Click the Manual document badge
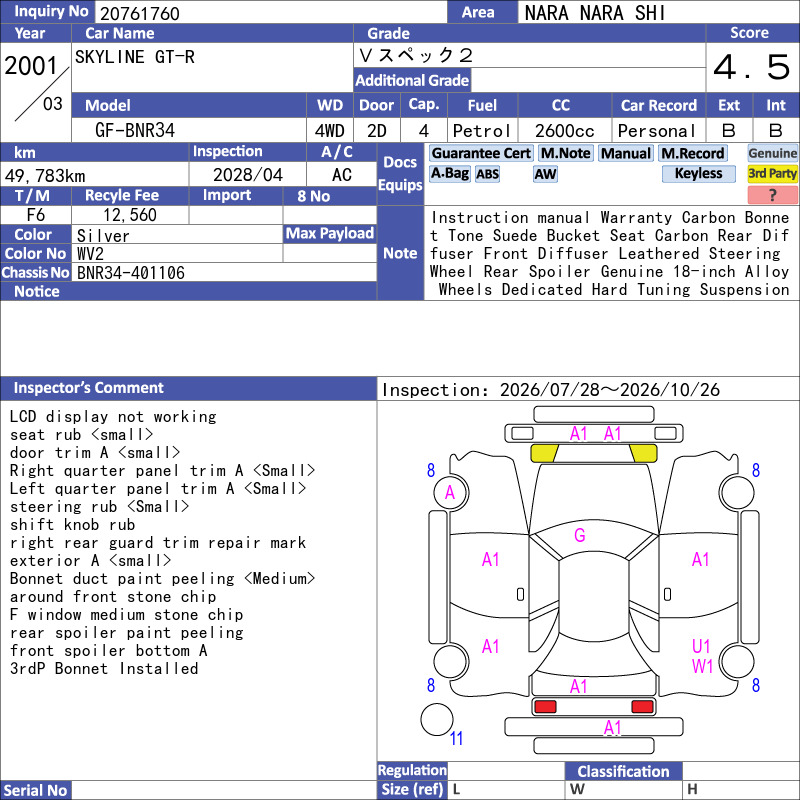Image resolution: width=800 pixels, height=800 pixels. [x=626, y=153]
